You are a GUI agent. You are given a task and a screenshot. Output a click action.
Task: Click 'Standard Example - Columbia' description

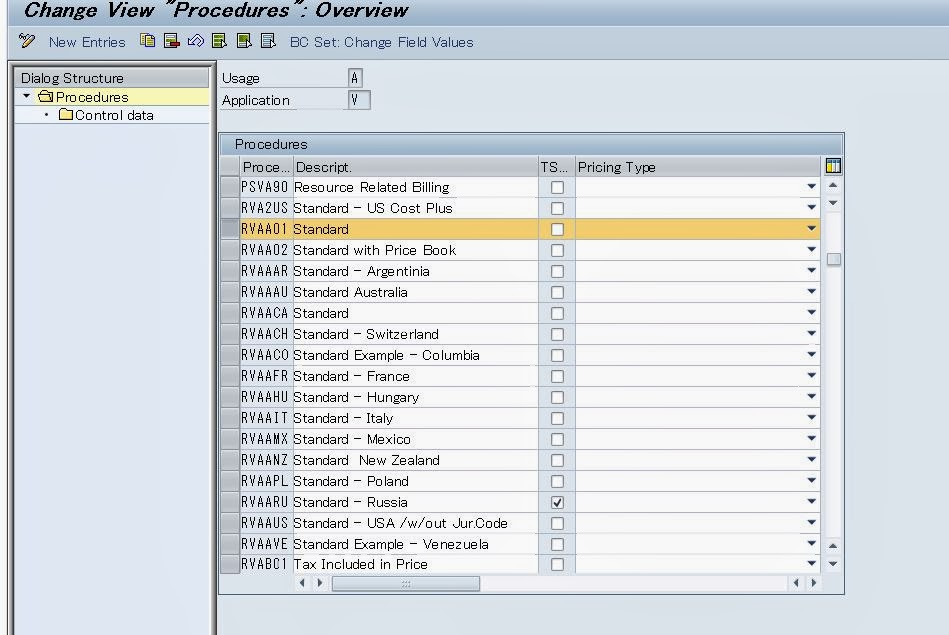point(386,355)
